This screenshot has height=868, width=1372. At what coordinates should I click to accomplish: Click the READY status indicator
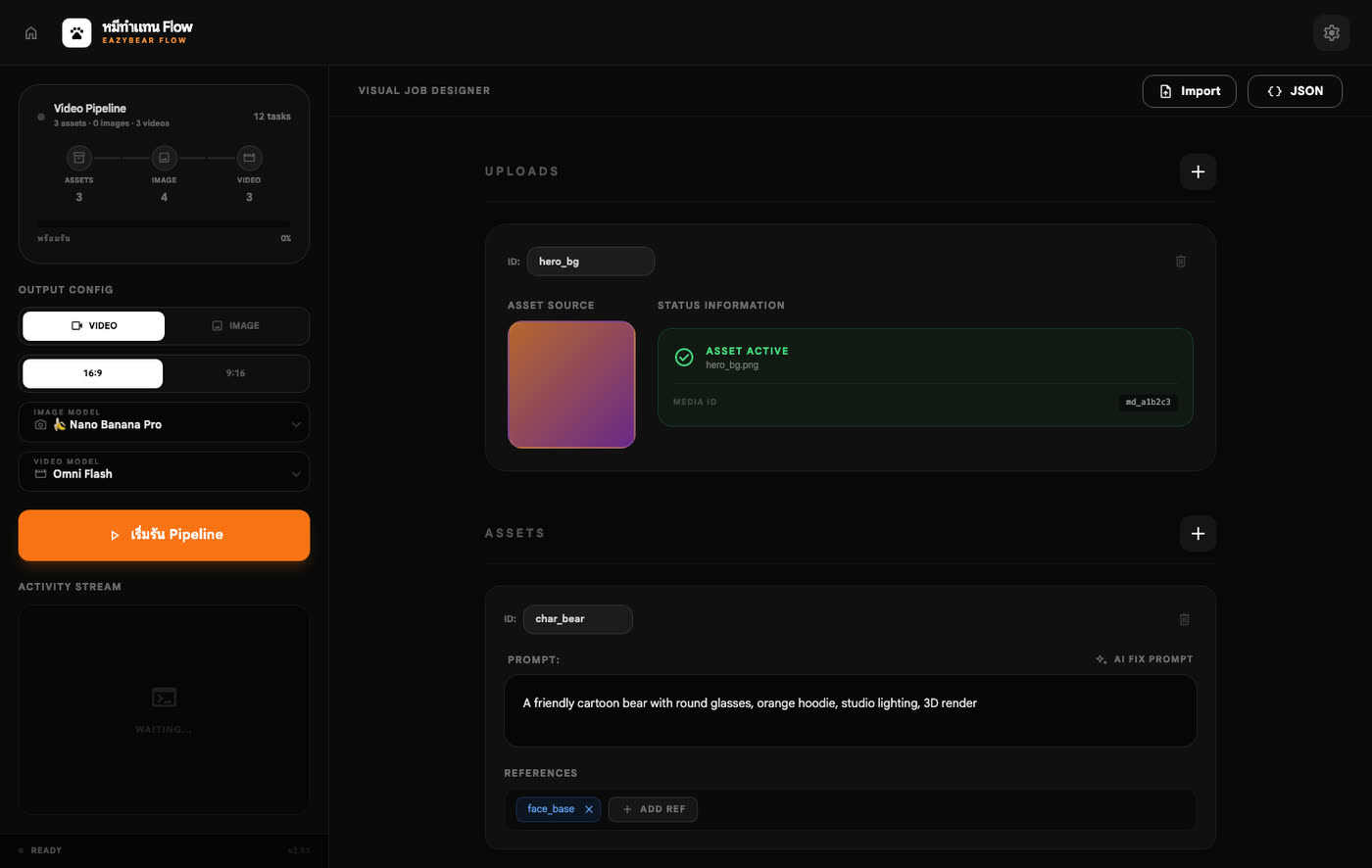(40, 850)
